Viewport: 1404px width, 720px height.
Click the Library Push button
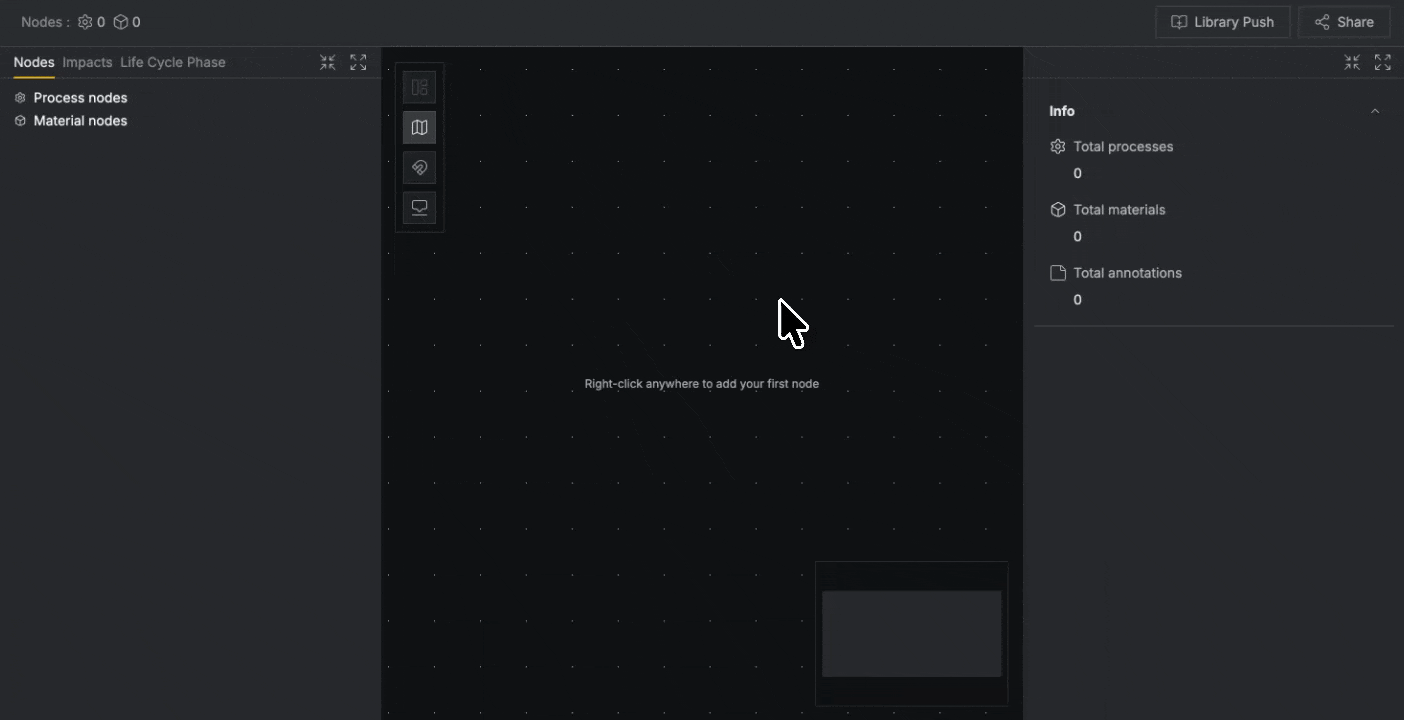[x=1223, y=22]
